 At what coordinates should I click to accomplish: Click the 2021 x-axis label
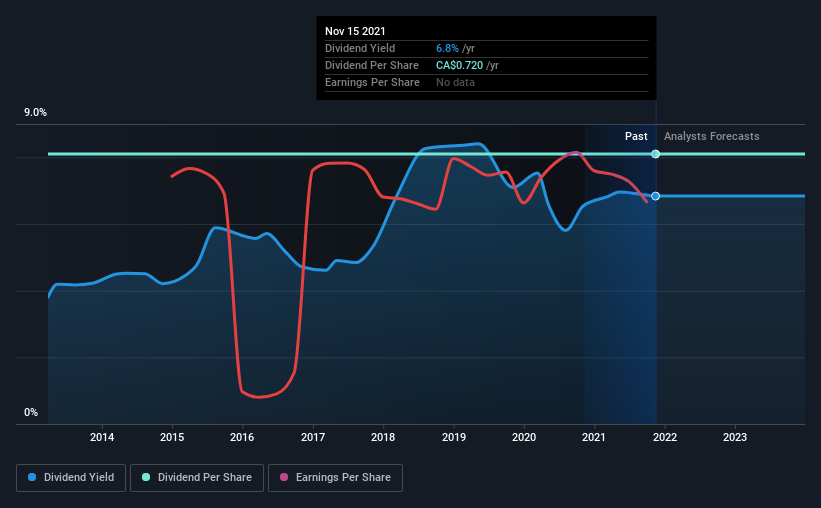click(x=594, y=437)
